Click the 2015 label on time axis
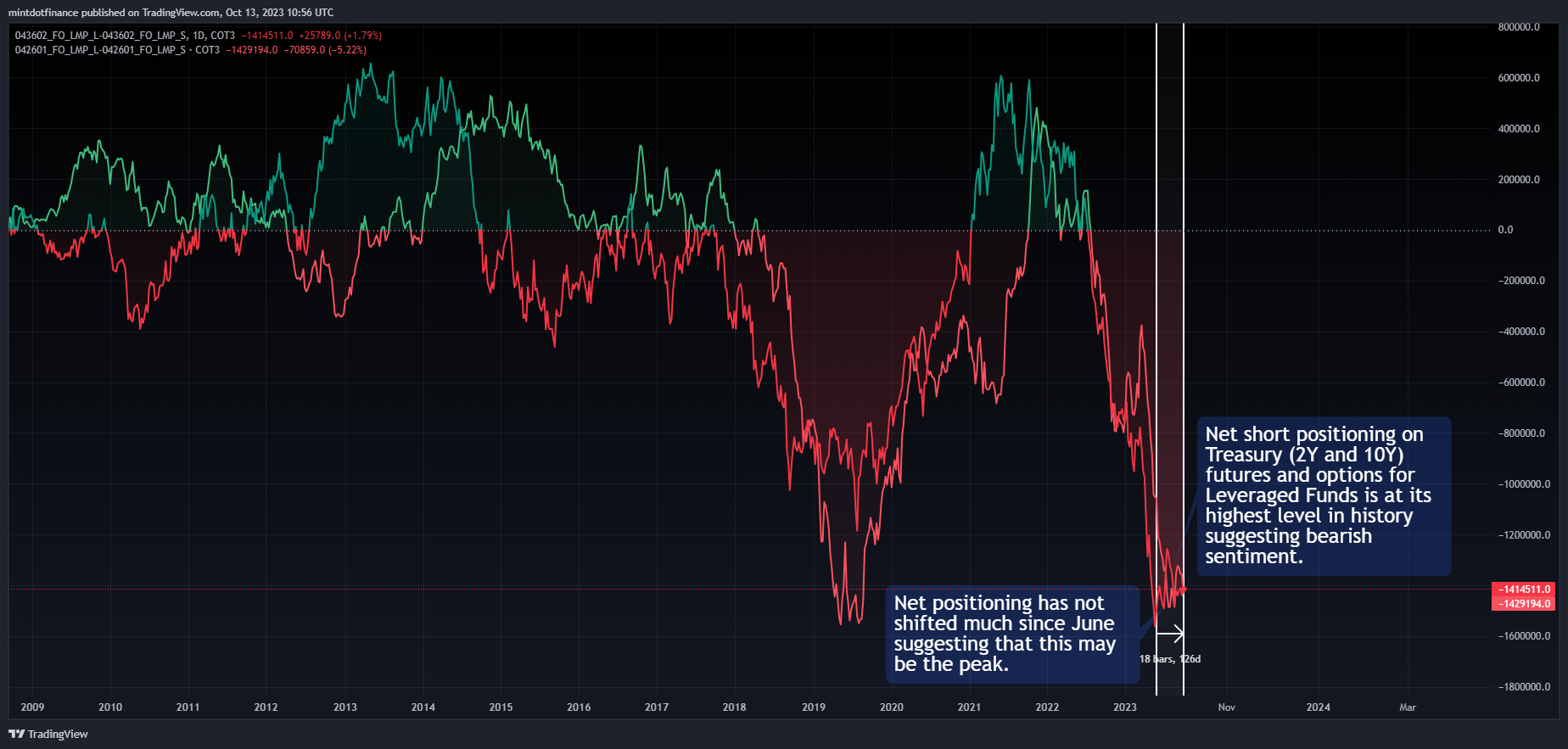Image resolution: width=1568 pixels, height=749 pixels. (x=501, y=707)
